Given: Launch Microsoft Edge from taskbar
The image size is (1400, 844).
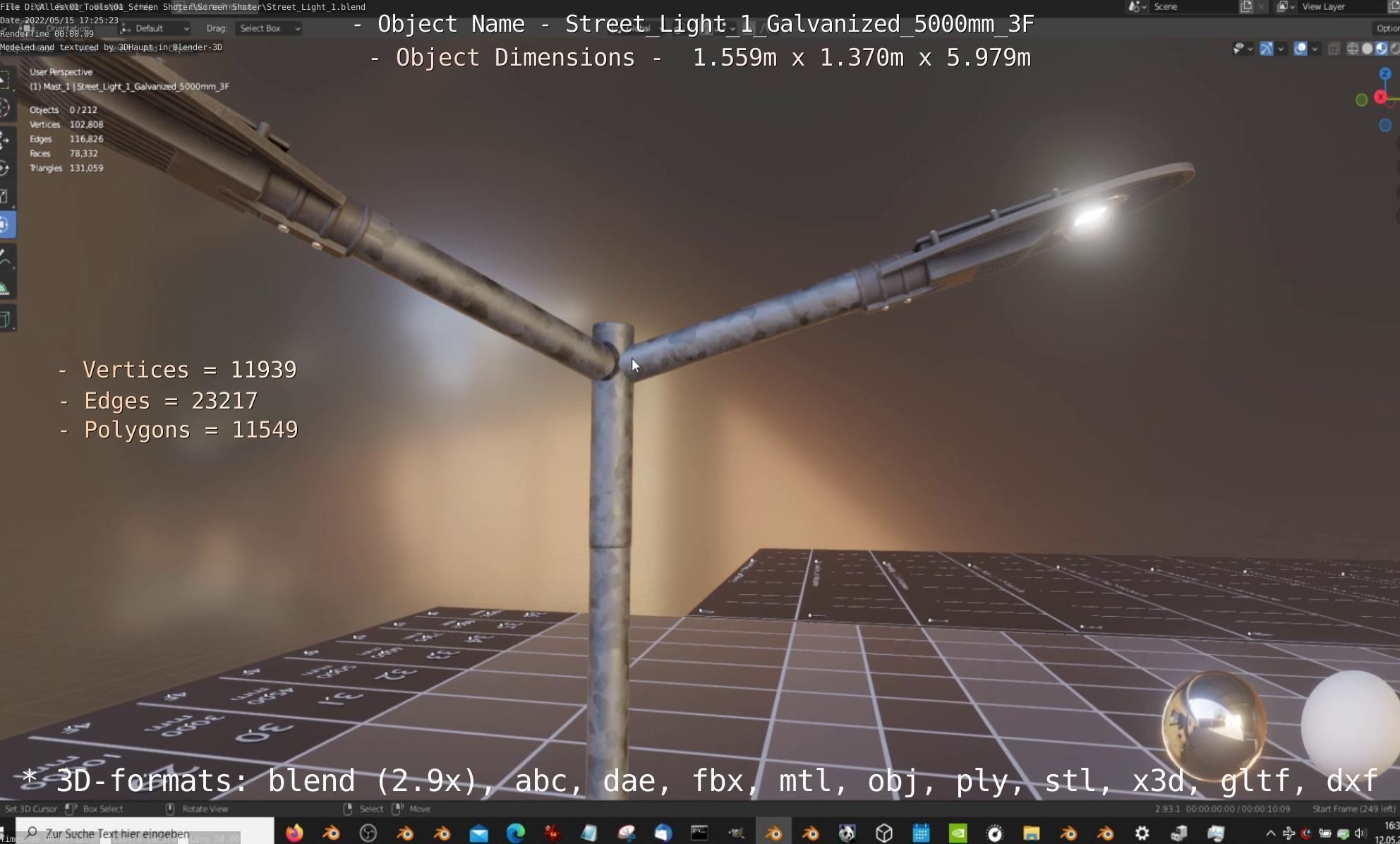Looking at the screenshot, I should pos(516,833).
